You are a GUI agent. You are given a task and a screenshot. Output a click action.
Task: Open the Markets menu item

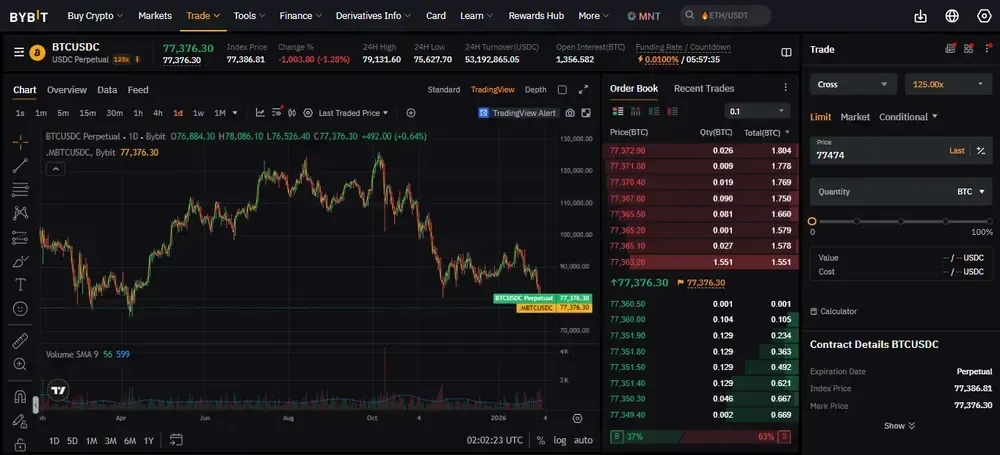pyautogui.click(x=155, y=16)
